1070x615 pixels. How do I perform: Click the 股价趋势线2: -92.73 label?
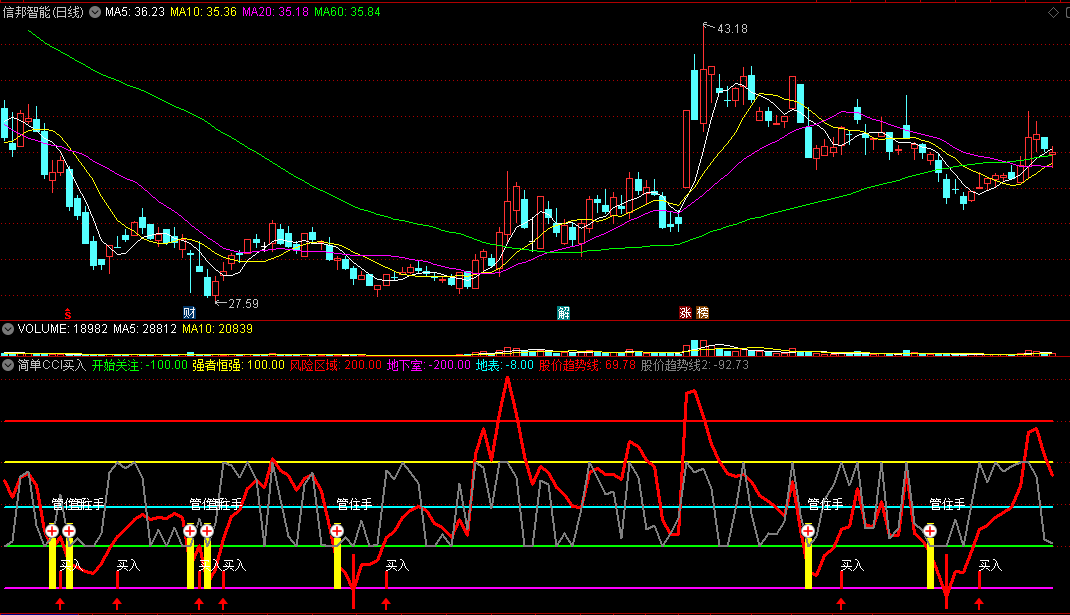tap(695, 365)
